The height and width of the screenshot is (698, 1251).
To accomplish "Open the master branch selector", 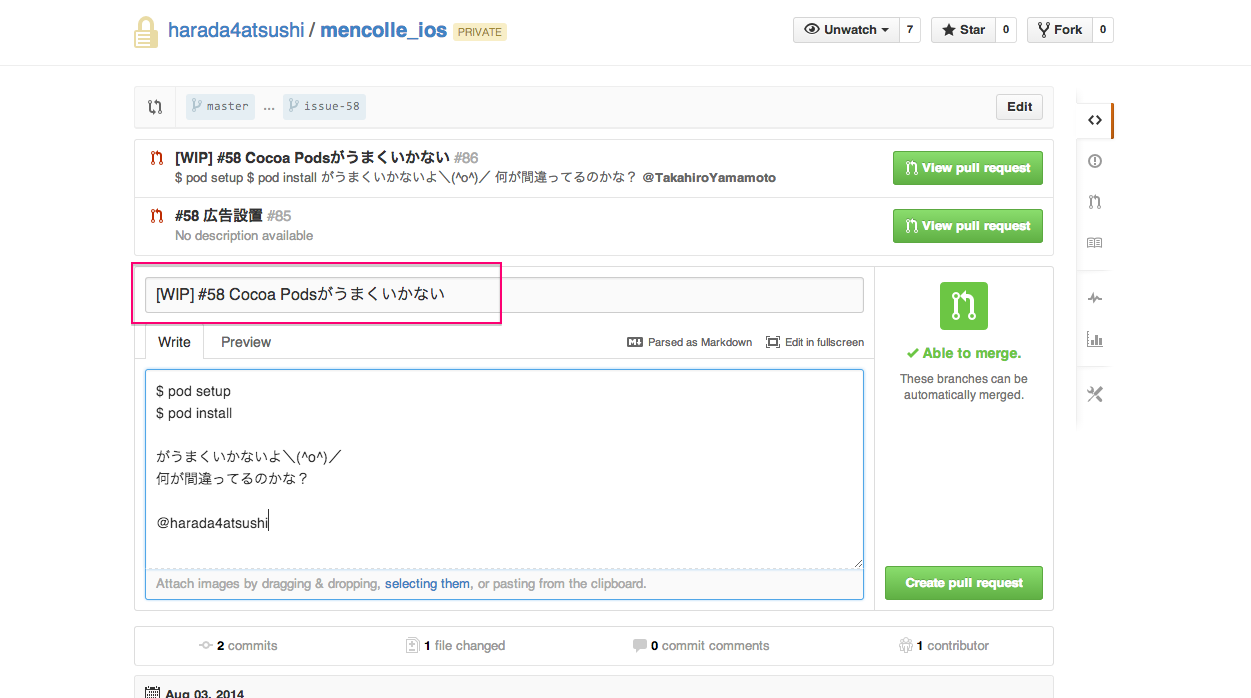I will pos(219,105).
